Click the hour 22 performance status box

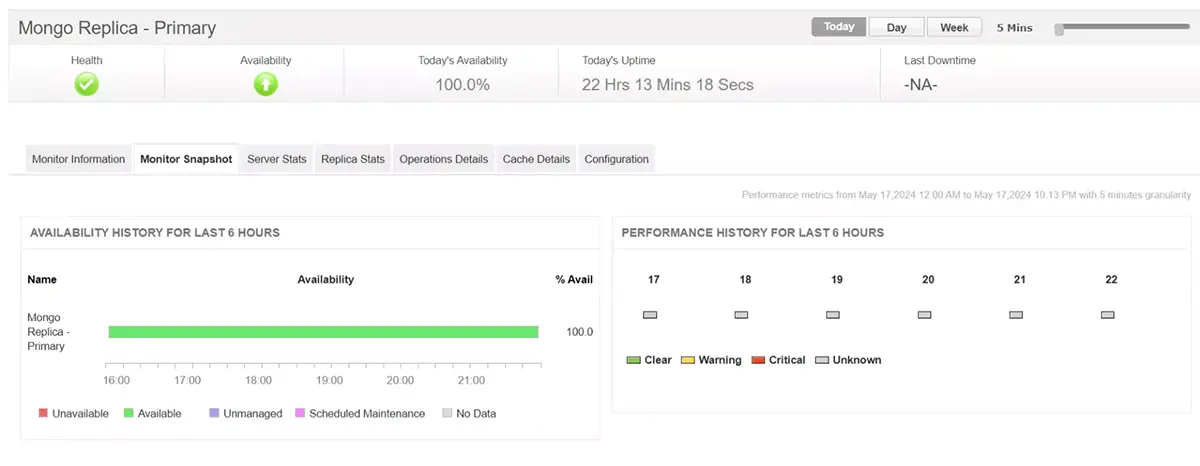(x=1107, y=315)
